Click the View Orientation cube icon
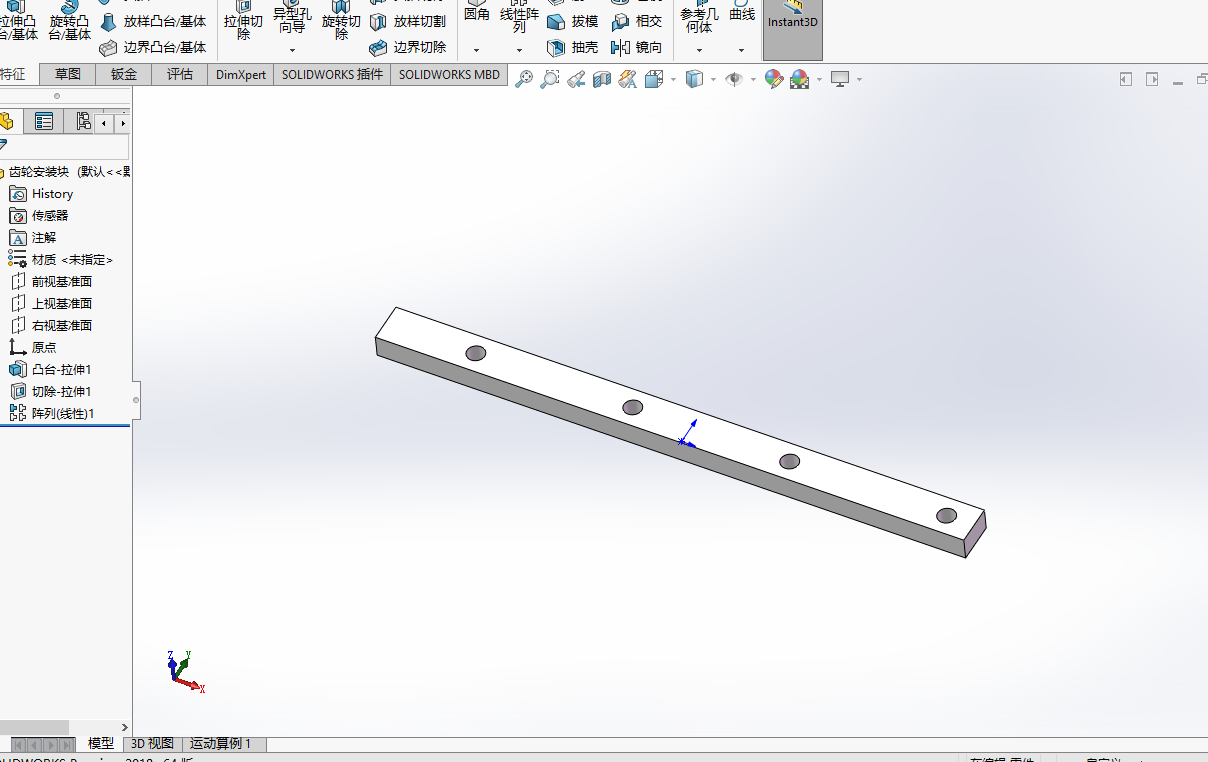Viewport: 1208px width, 762px height. point(654,79)
